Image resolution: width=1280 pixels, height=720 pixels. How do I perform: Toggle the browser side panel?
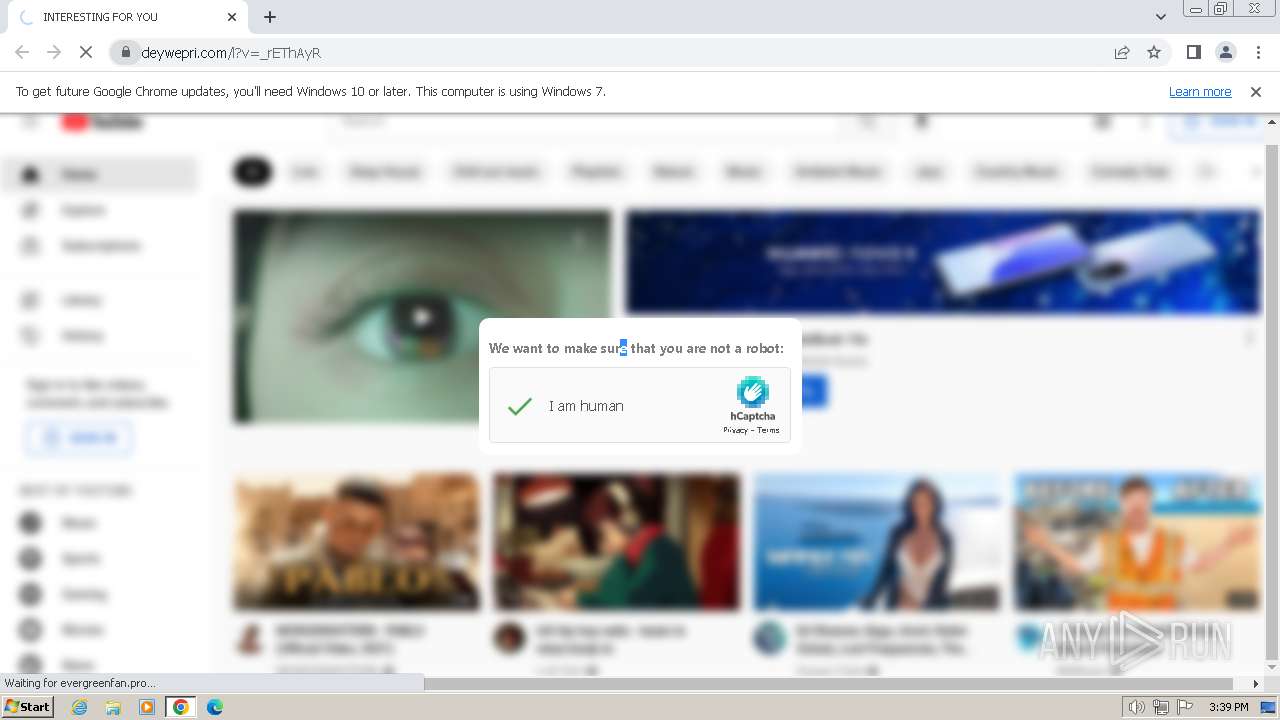1193,52
